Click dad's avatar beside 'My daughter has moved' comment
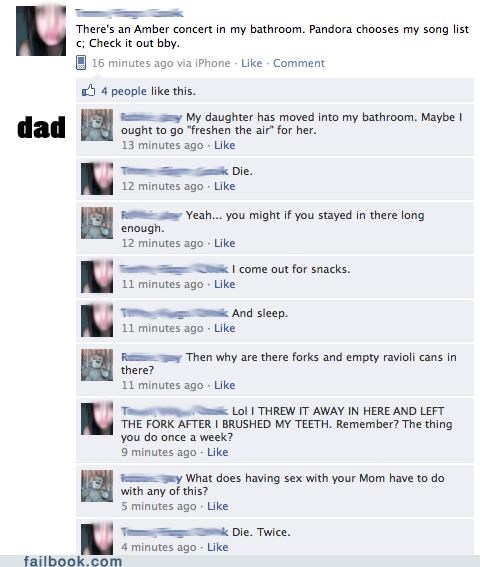Screen dimensions: 480x567 coord(97,125)
